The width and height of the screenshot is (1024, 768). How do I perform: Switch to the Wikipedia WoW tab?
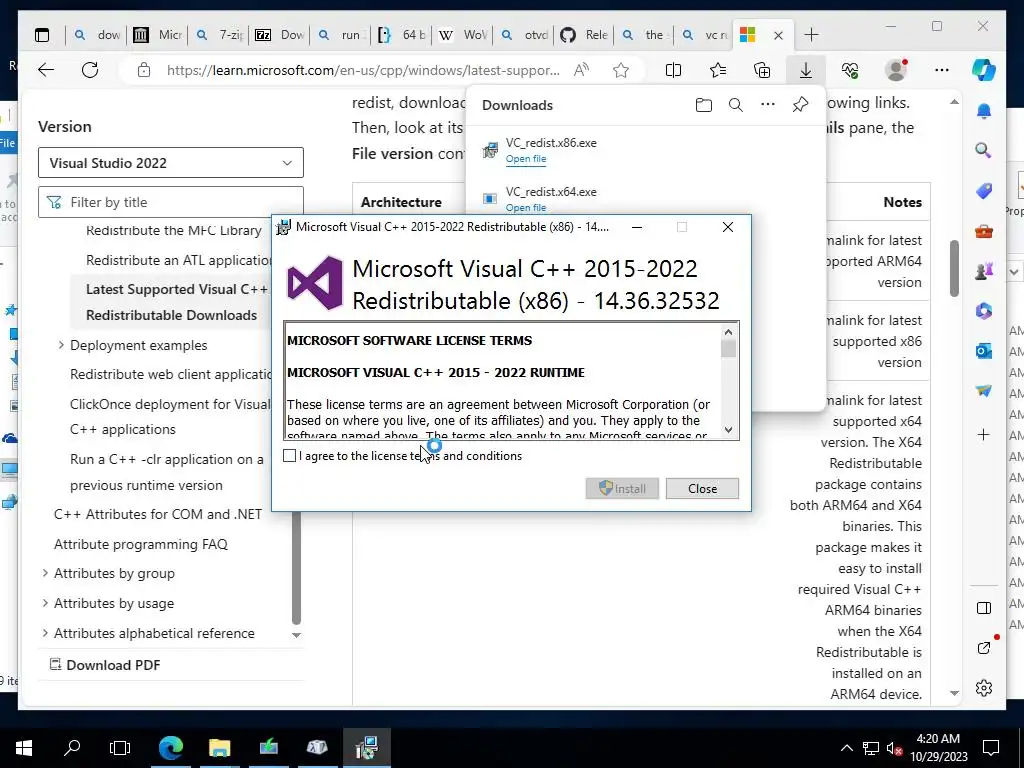click(x=462, y=35)
